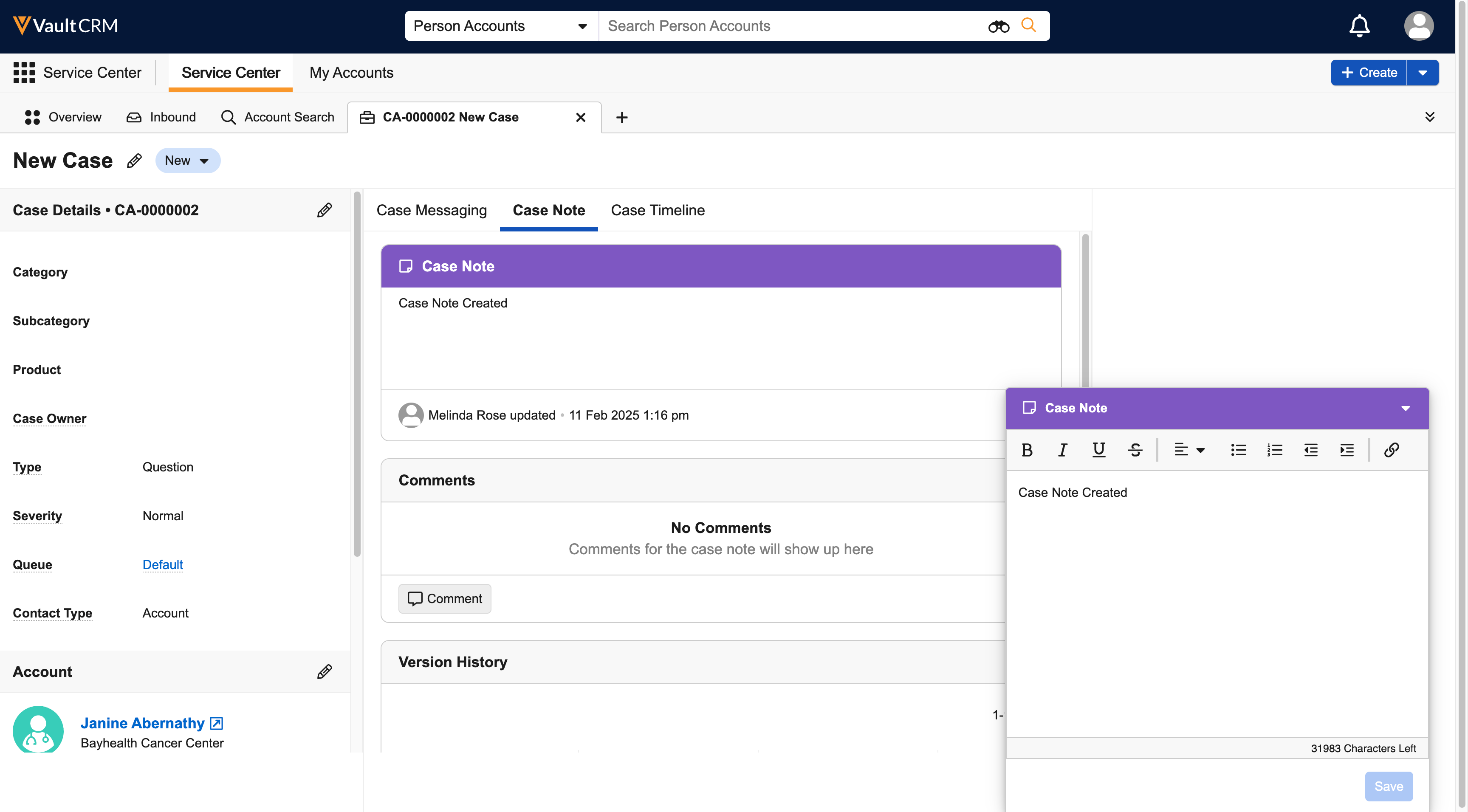Apply italic formatting in note editor

tap(1062, 450)
